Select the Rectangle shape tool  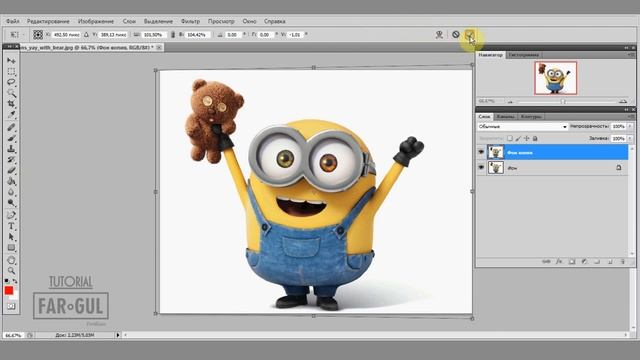click(x=11, y=248)
